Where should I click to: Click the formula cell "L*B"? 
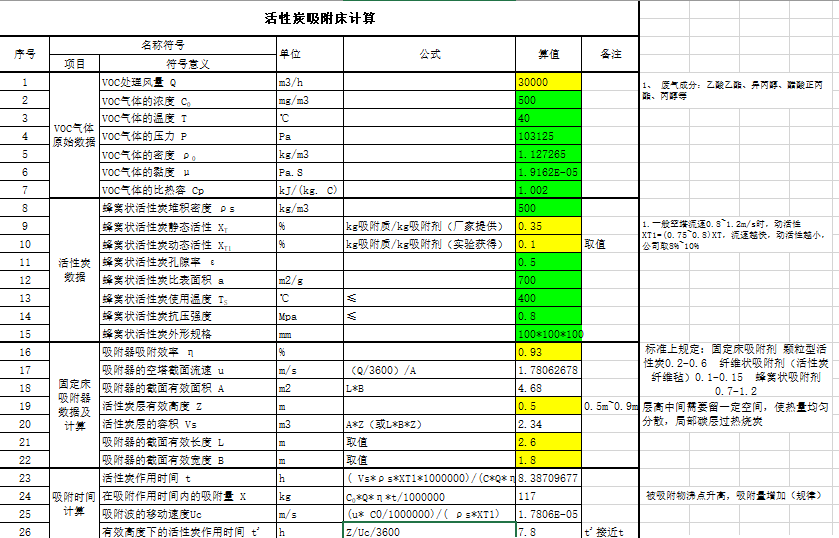429,388
